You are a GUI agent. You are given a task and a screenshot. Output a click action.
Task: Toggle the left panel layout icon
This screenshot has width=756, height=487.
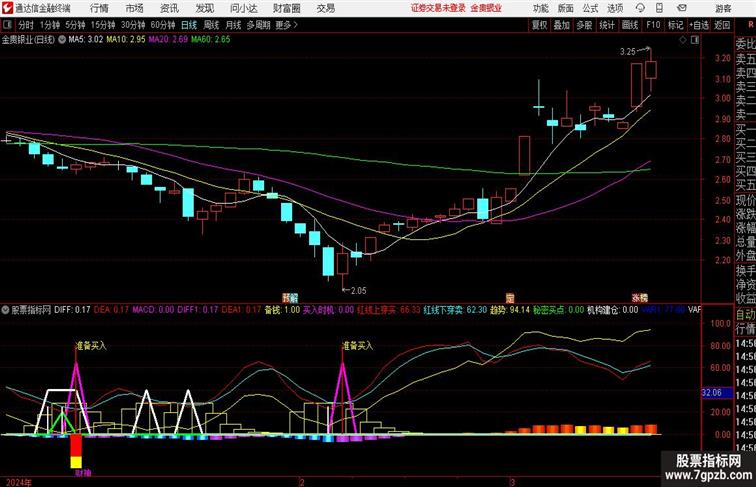coord(7,25)
